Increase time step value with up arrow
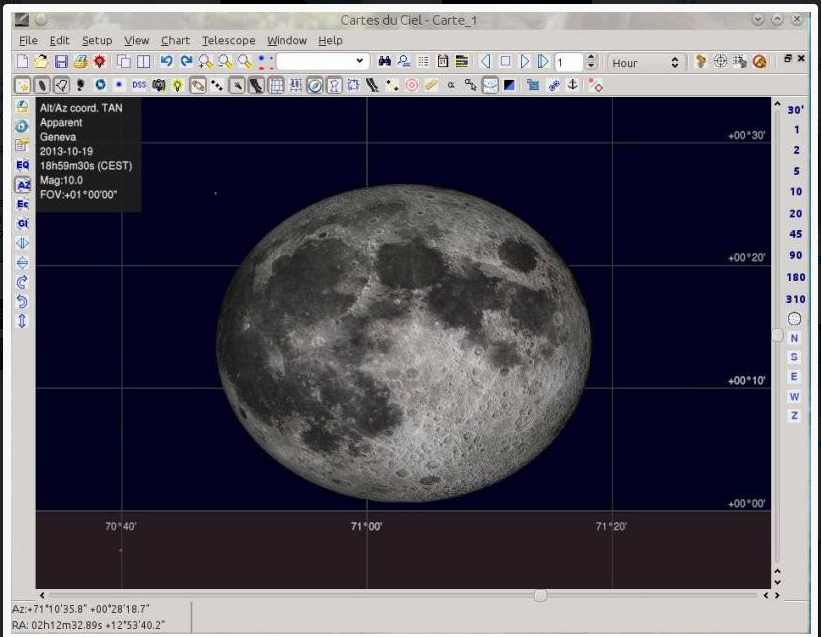 (591, 58)
